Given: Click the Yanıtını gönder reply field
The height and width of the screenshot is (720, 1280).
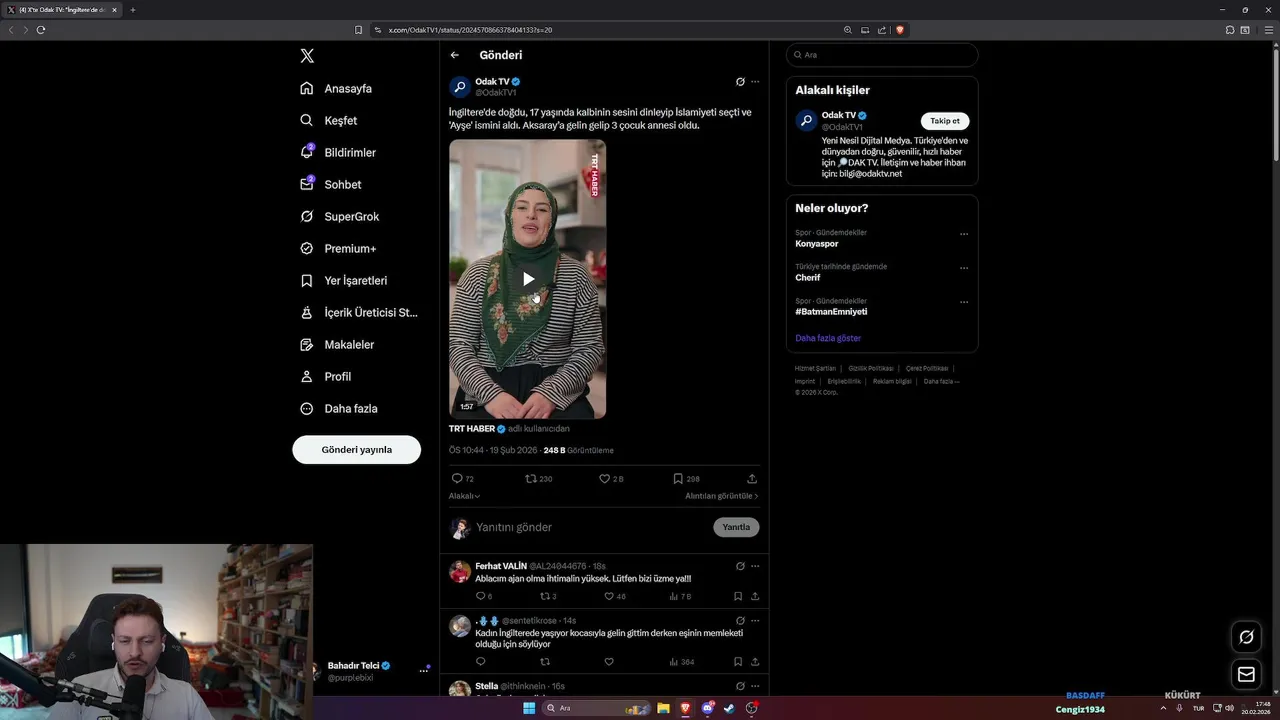Looking at the screenshot, I should [590, 527].
